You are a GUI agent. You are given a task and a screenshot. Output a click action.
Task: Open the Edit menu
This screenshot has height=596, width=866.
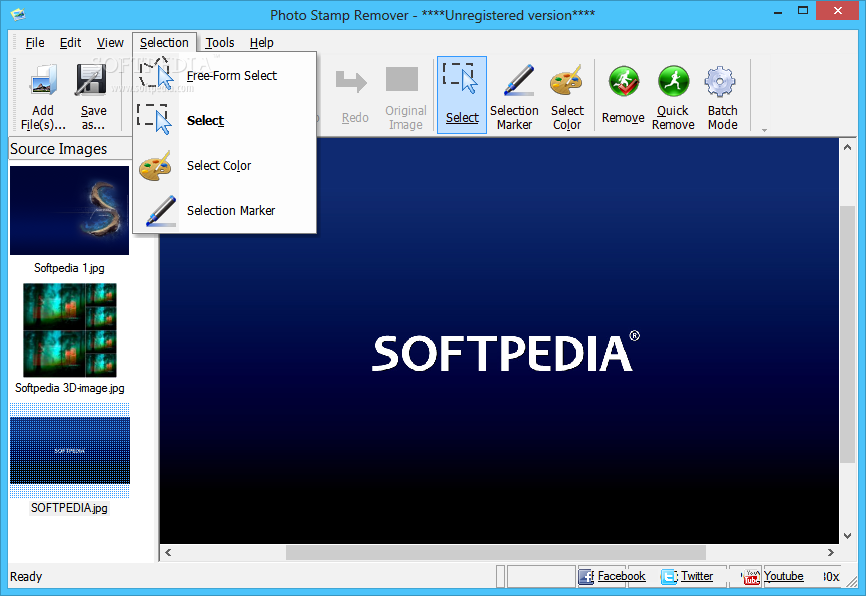point(70,43)
